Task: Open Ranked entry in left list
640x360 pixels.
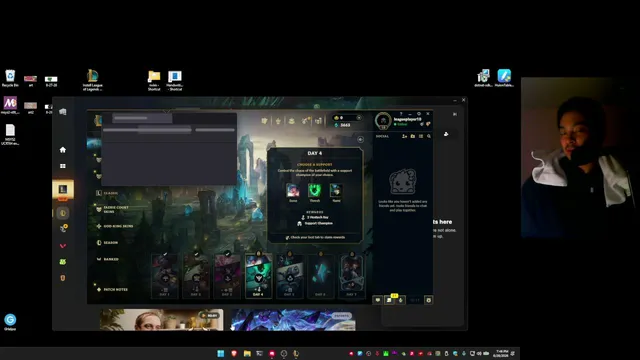Action: click(108, 259)
